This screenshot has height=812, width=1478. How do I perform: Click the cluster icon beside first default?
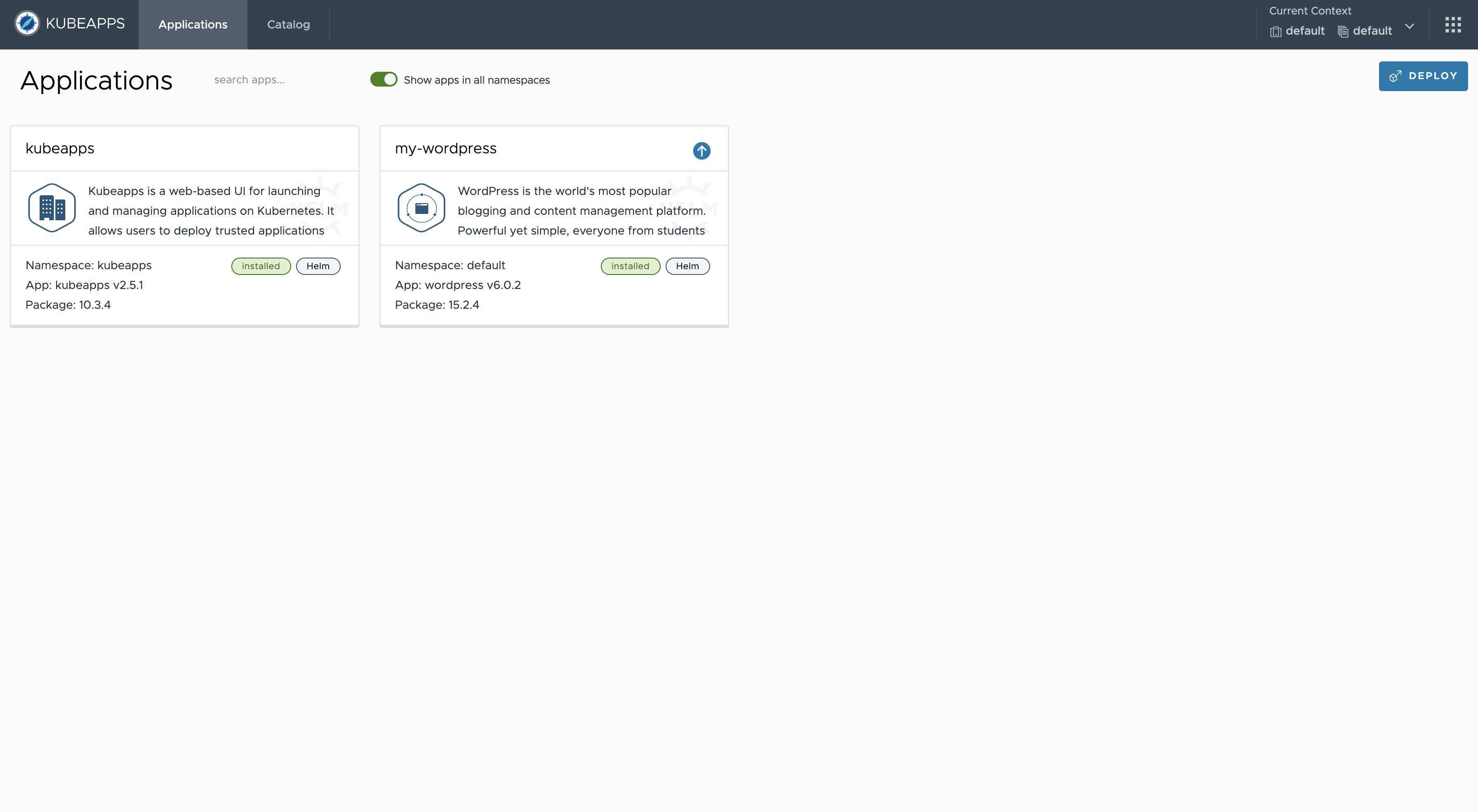pyautogui.click(x=1276, y=32)
